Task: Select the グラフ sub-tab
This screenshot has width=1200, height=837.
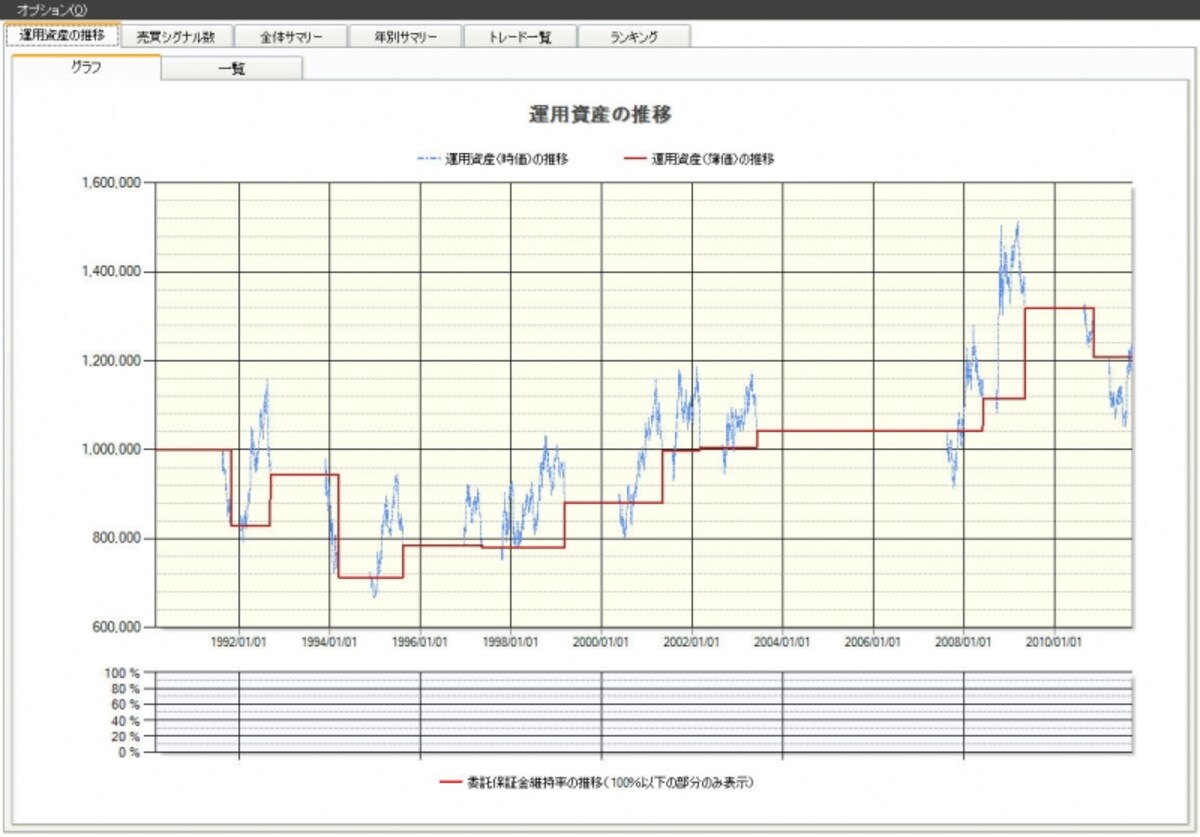Action: click(86, 68)
